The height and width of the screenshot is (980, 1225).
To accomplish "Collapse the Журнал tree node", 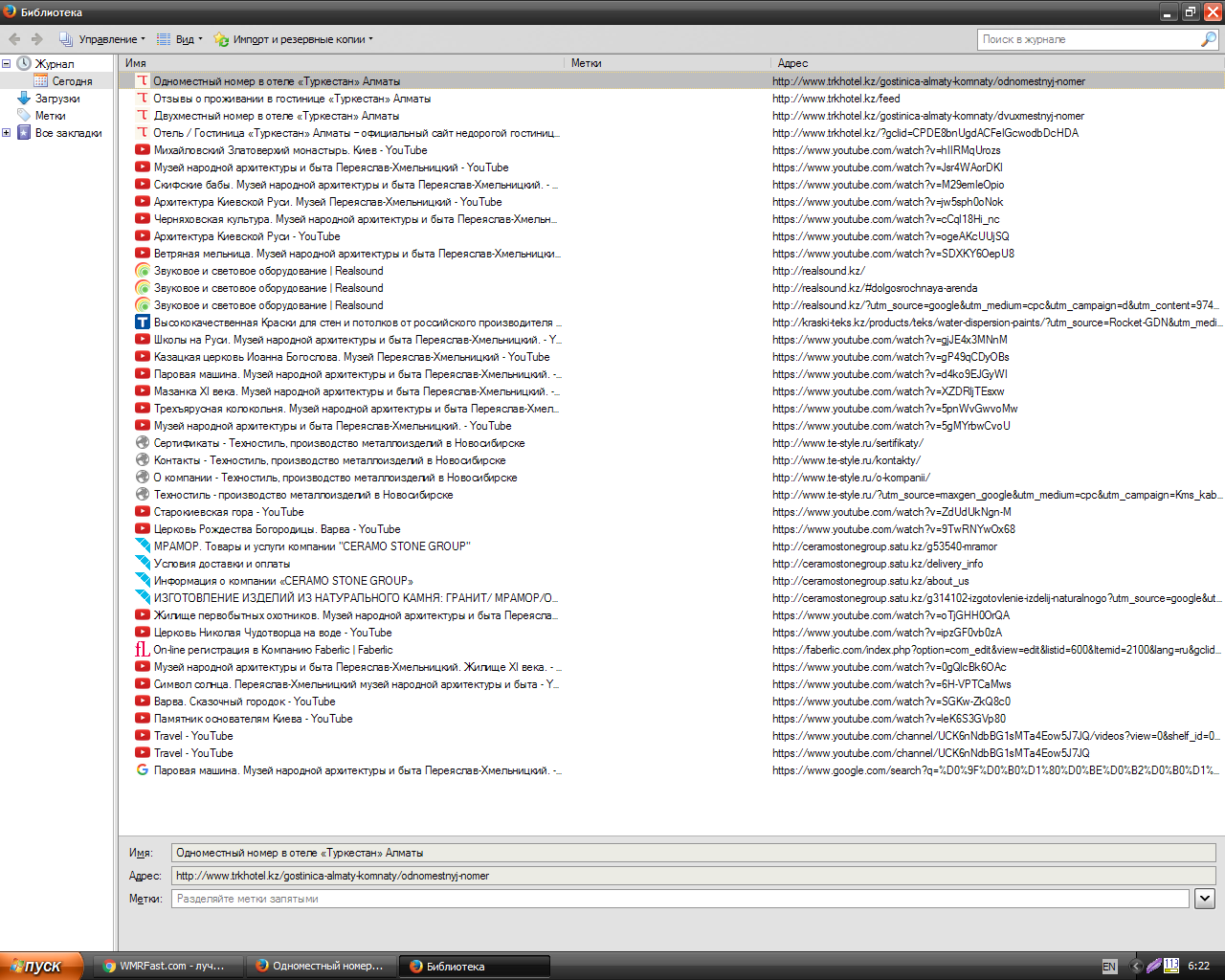I will pyautogui.click(x=6, y=64).
